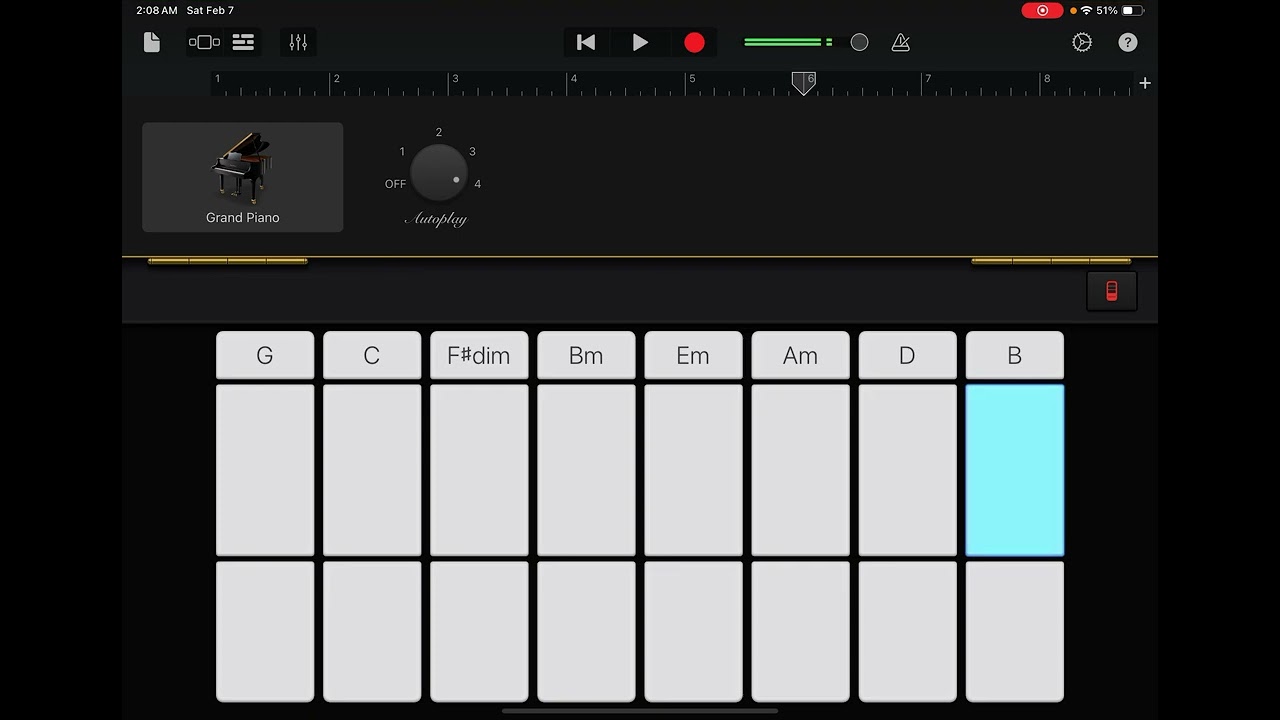Tap upper strip of G chord
Viewport: 1280px width, 720px height.
pyautogui.click(x=265, y=470)
